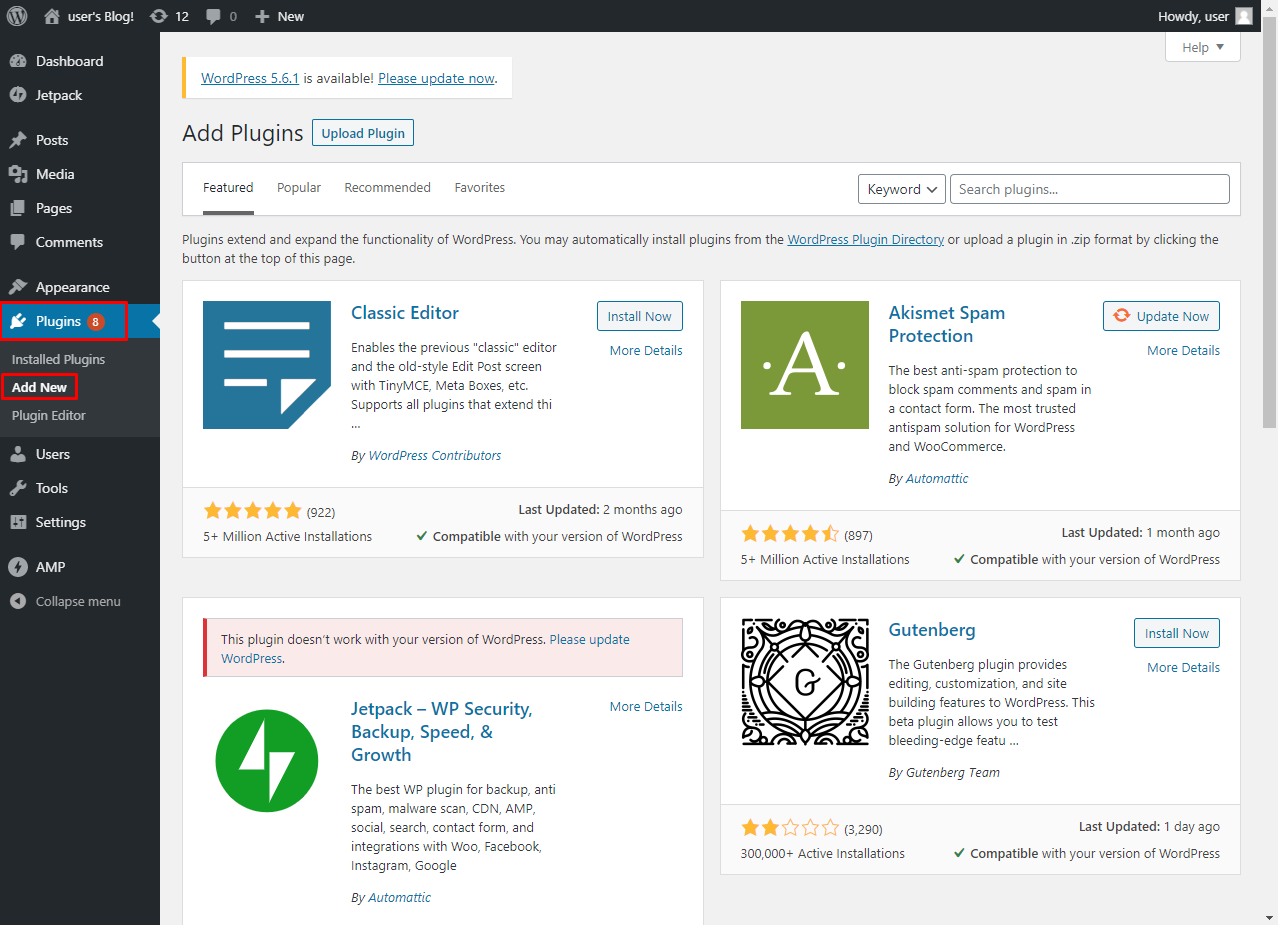Image resolution: width=1278 pixels, height=925 pixels.
Task: Open the WordPress Contributors author link
Action: 435,455
